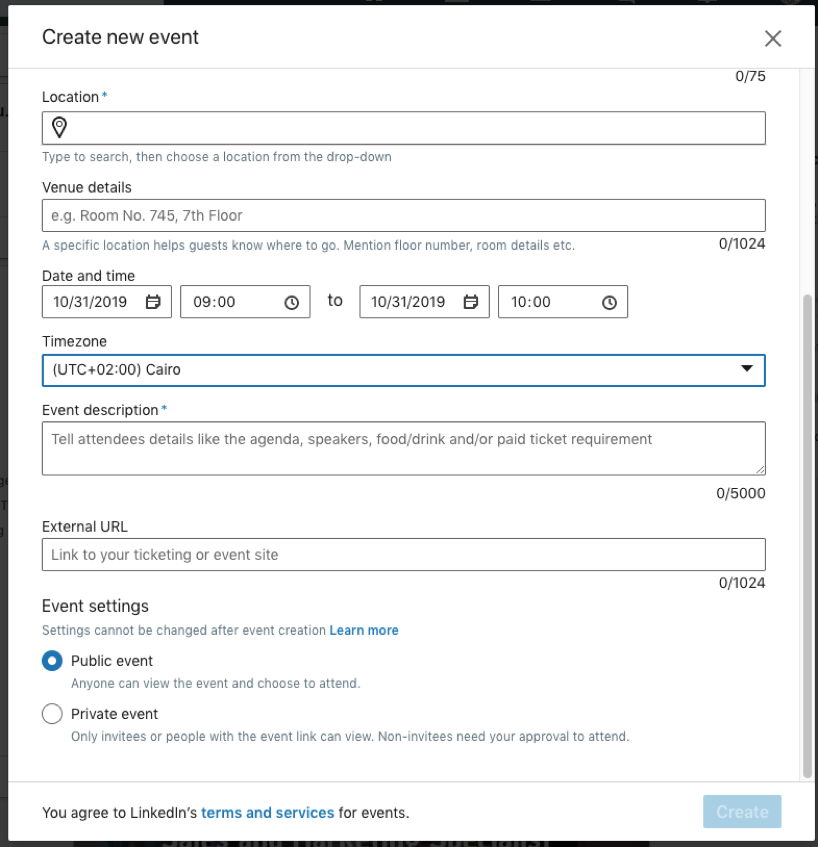Close the Create new event dialog
Image resolution: width=818 pixels, height=847 pixels.
[x=772, y=39]
